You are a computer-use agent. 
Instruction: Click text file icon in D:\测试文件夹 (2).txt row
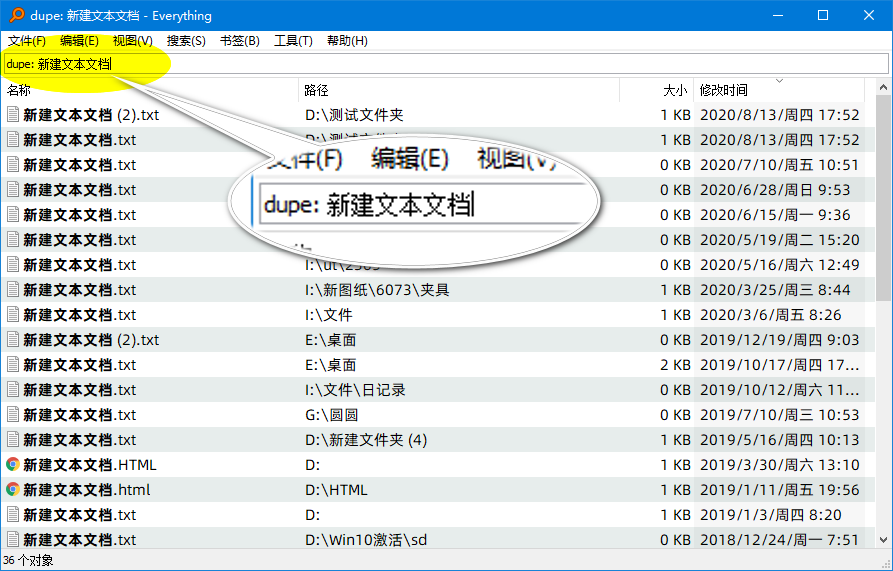tap(13, 114)
